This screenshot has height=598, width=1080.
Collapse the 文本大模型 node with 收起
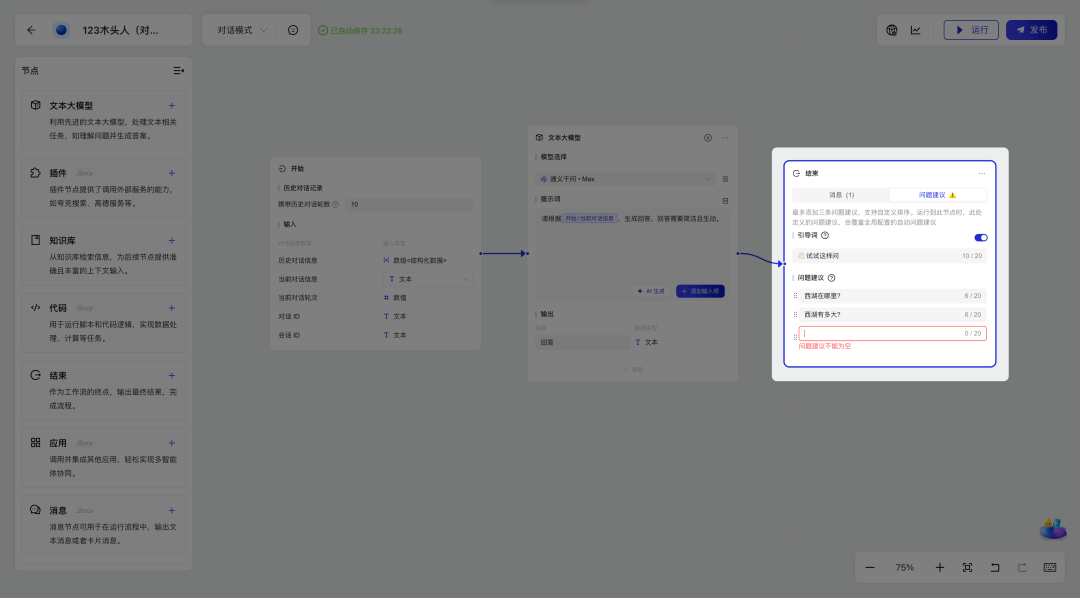[633, 370]
